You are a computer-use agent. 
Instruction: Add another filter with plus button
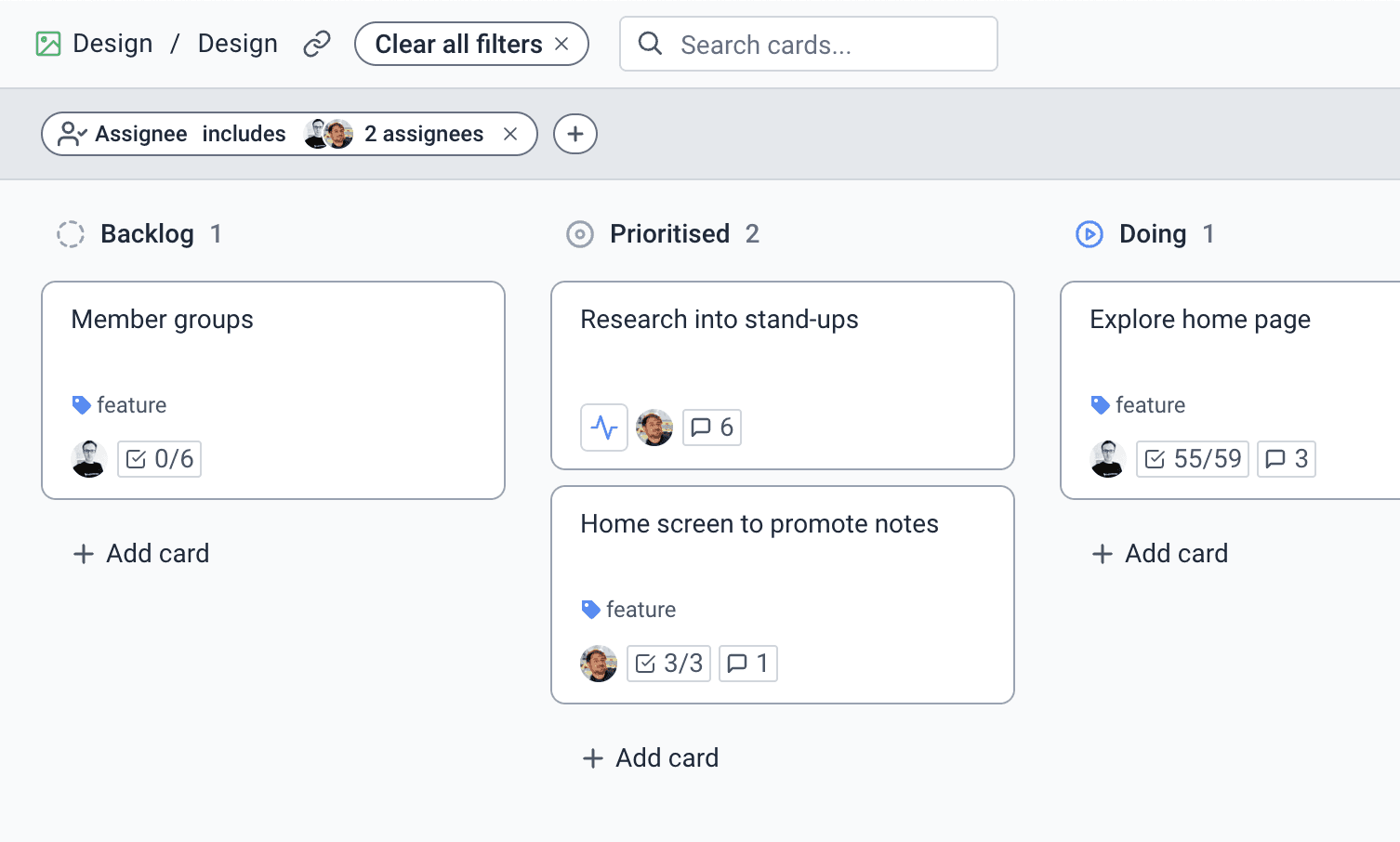point(575,134)
